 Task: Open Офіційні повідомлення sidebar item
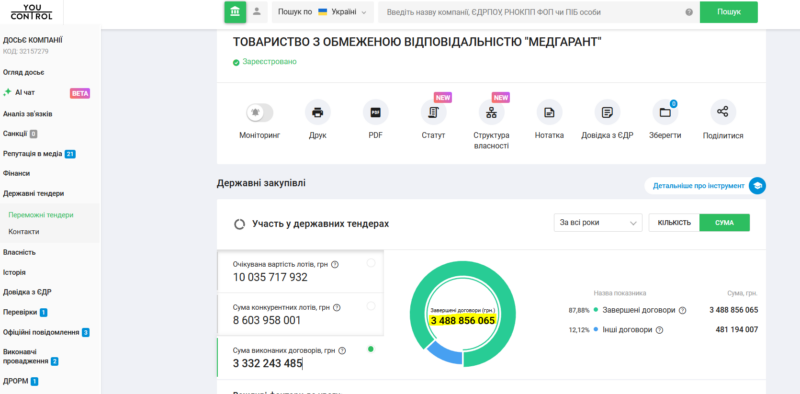click(46, 333)
